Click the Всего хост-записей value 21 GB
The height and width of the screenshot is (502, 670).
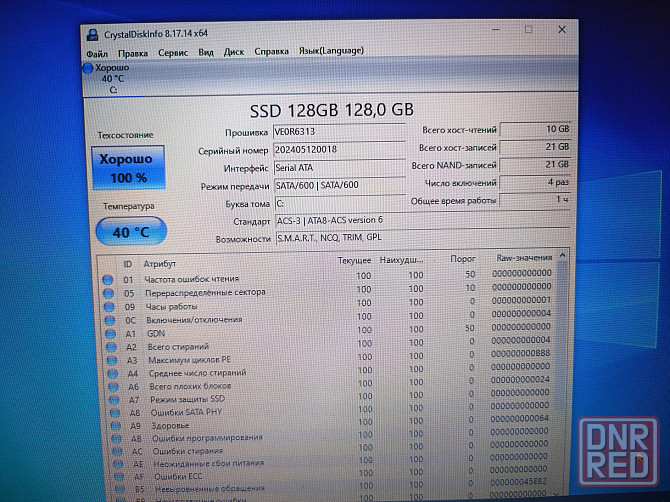click(x=535, y=147)
